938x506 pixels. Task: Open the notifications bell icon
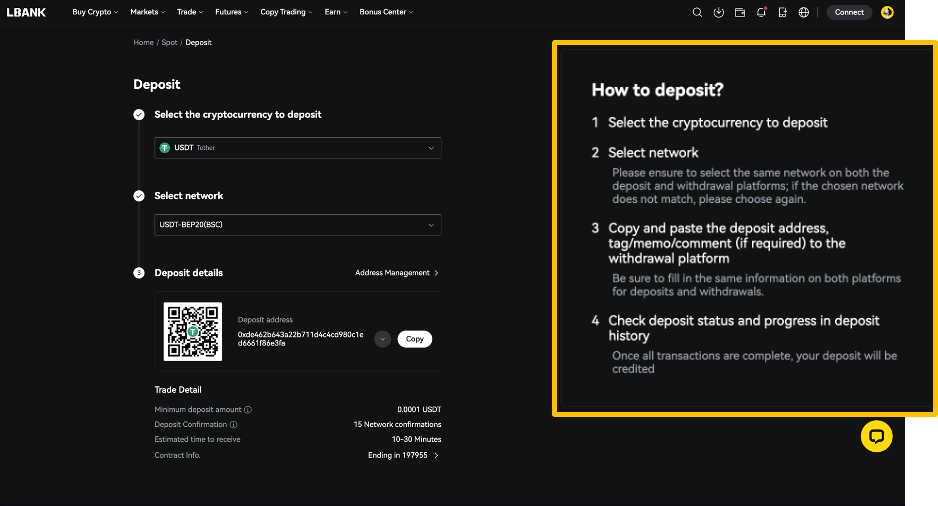762,12
